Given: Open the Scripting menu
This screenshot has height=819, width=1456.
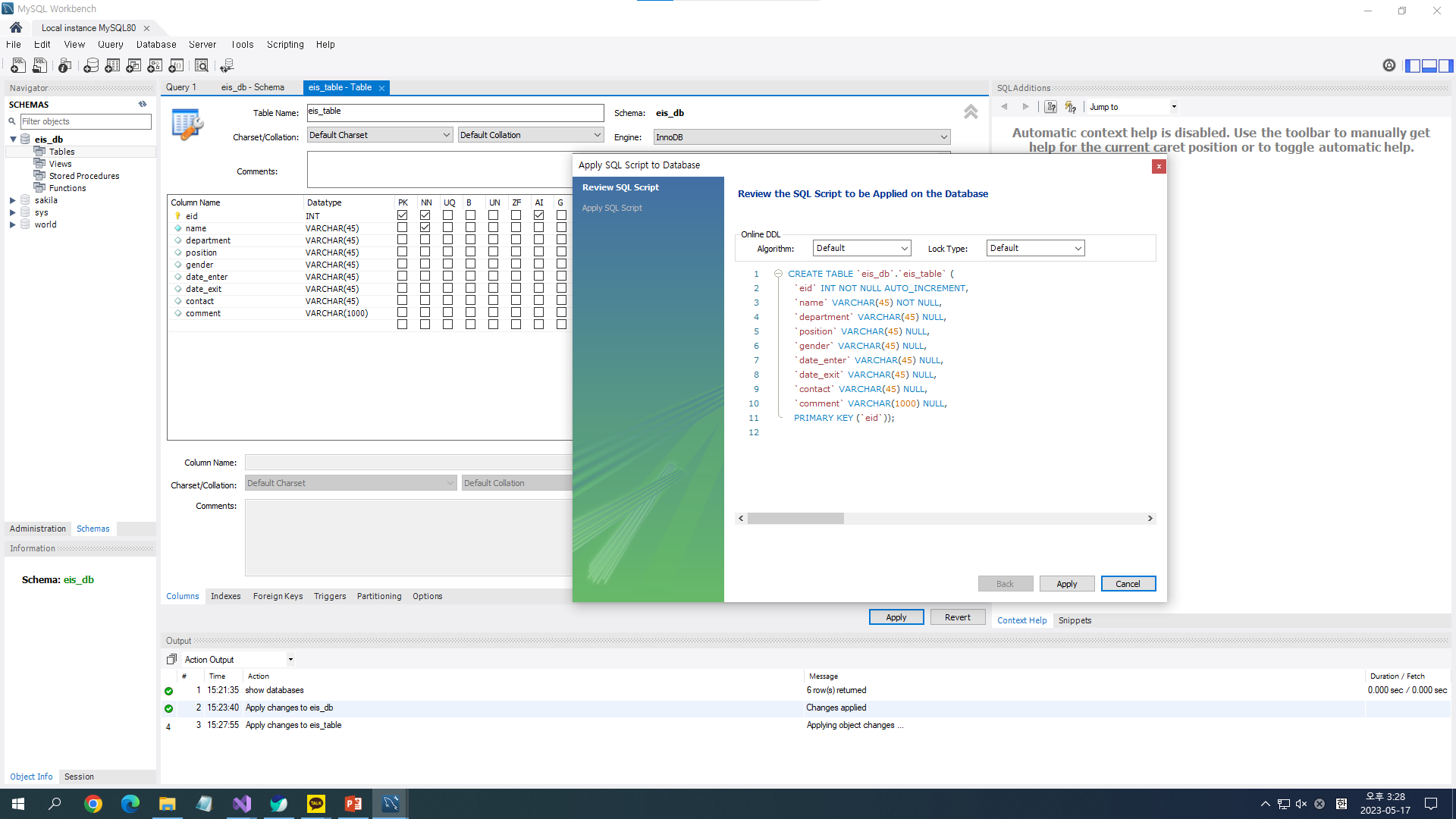Looking at the screenshot, I should 285,45.
